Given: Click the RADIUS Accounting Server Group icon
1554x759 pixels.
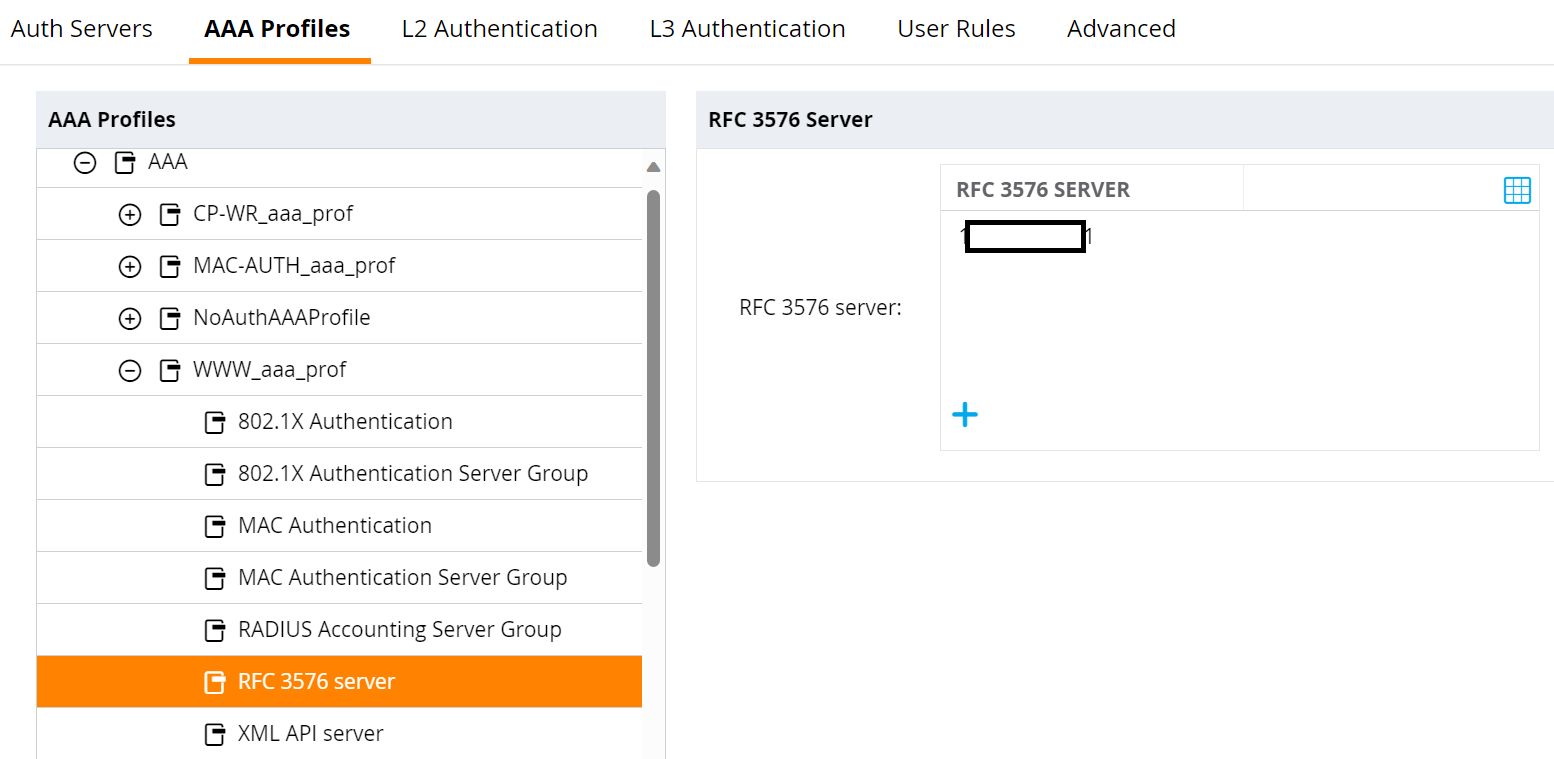Looking at the screenshot, I should coord(216,630).
